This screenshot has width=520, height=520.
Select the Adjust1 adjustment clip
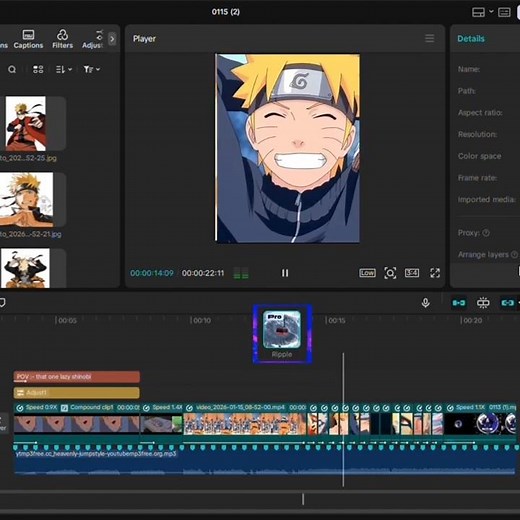point(77,393)
